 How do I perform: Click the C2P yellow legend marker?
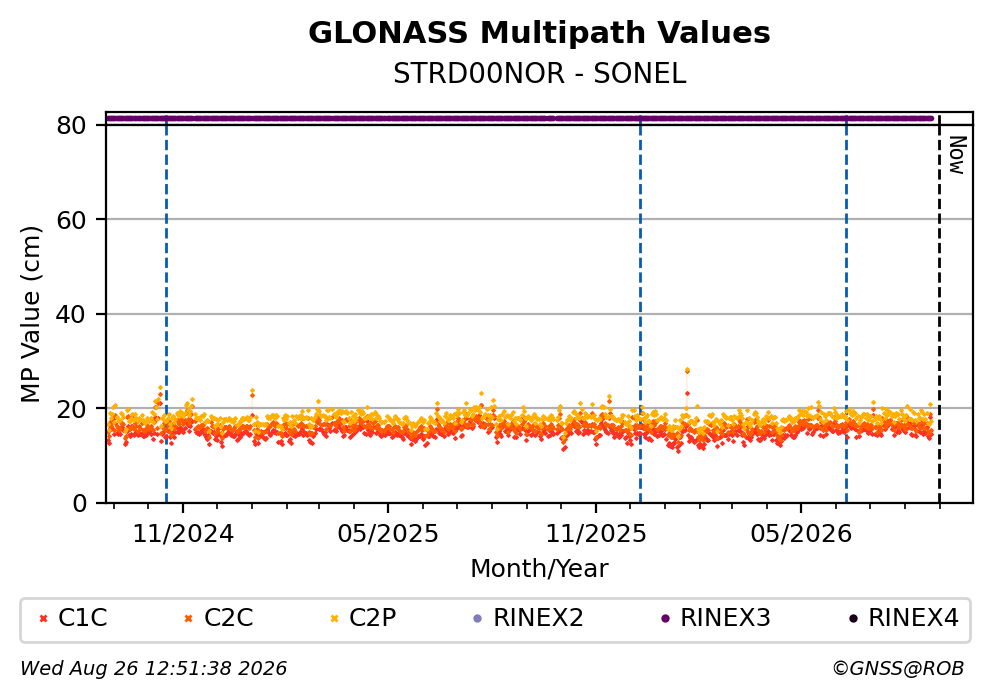(x=334, y=618)
